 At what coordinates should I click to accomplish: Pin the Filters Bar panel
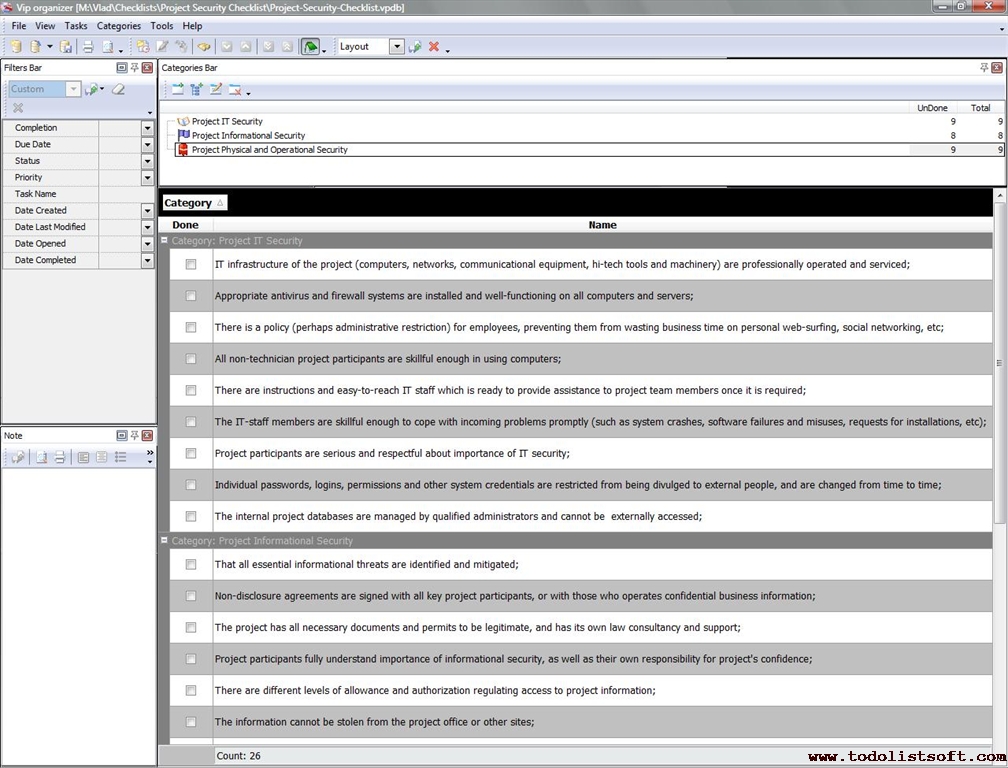pyautogui.click(x=135, y=68)
